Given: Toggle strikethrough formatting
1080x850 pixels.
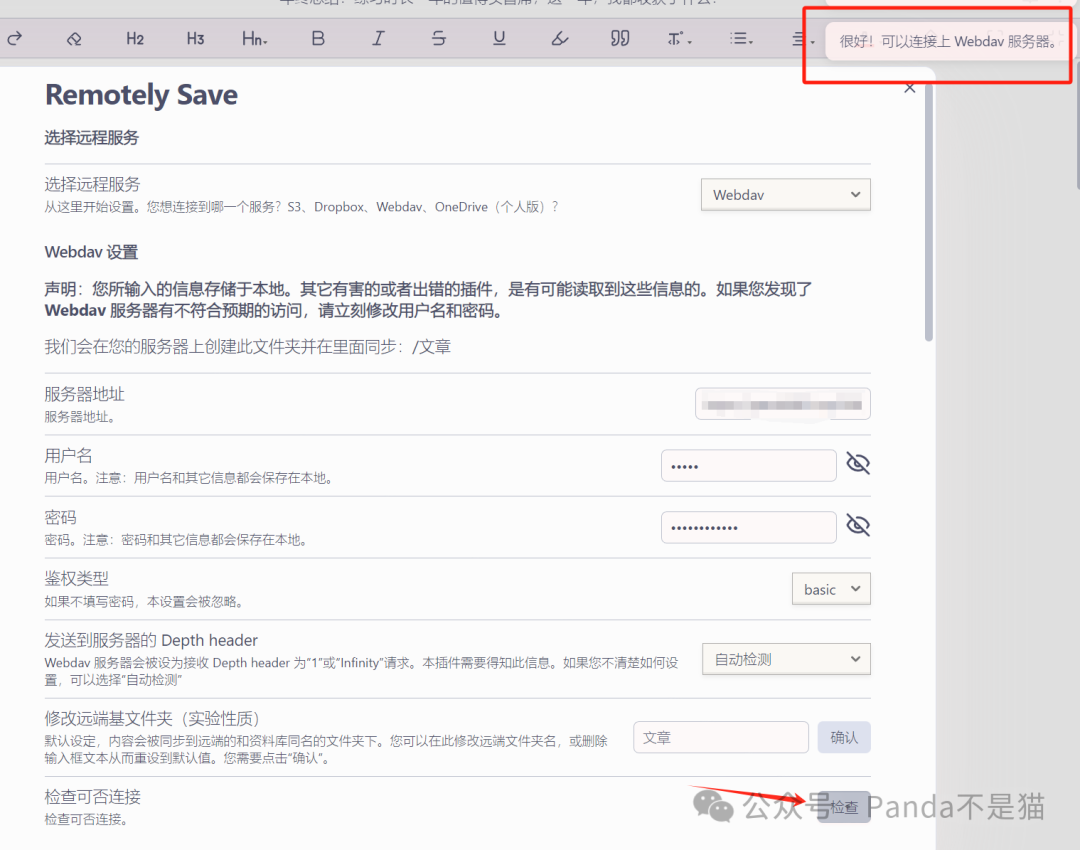Looking at the screenshot, I should coord(439,39).
